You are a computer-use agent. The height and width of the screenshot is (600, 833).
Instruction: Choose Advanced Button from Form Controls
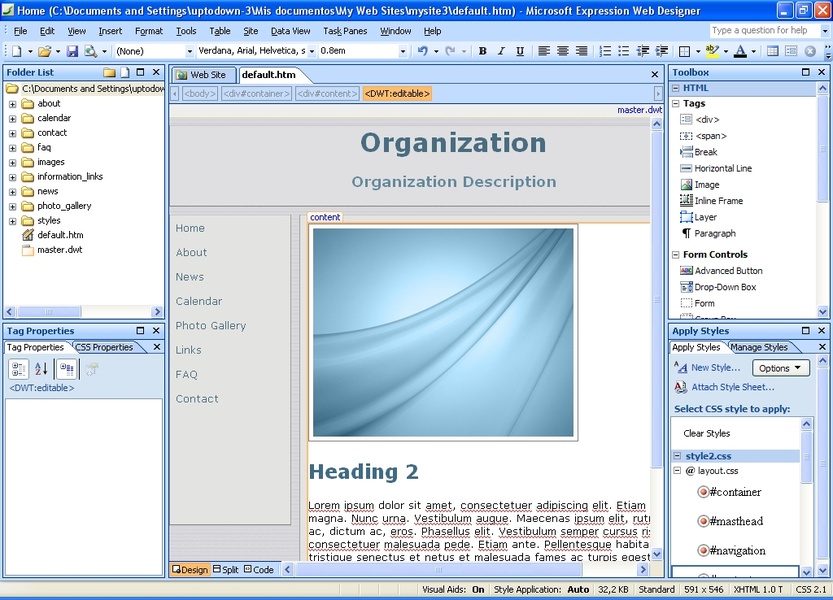[x=728, y=271]
